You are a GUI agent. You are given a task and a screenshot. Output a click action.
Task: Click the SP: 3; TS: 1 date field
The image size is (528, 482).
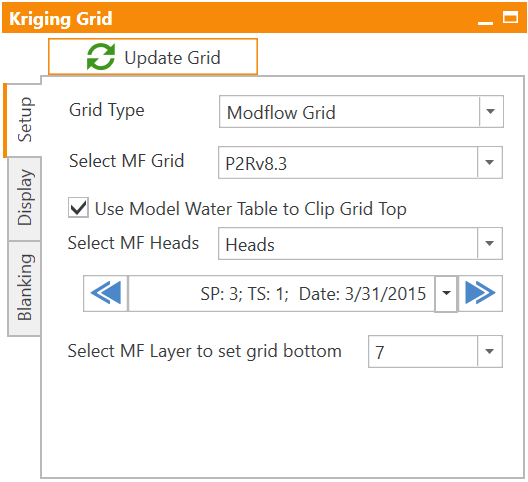tap(282, 293)
